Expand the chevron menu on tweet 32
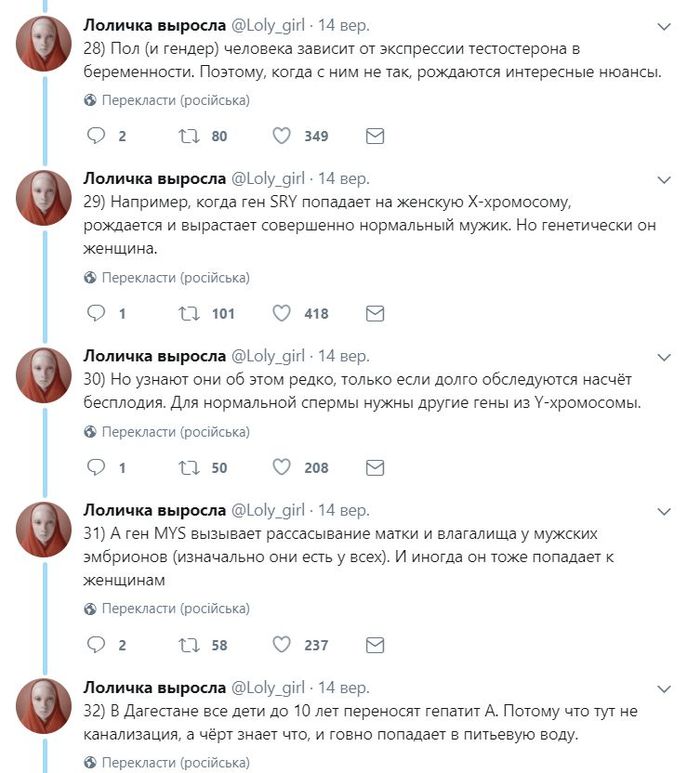 [664, 689]
